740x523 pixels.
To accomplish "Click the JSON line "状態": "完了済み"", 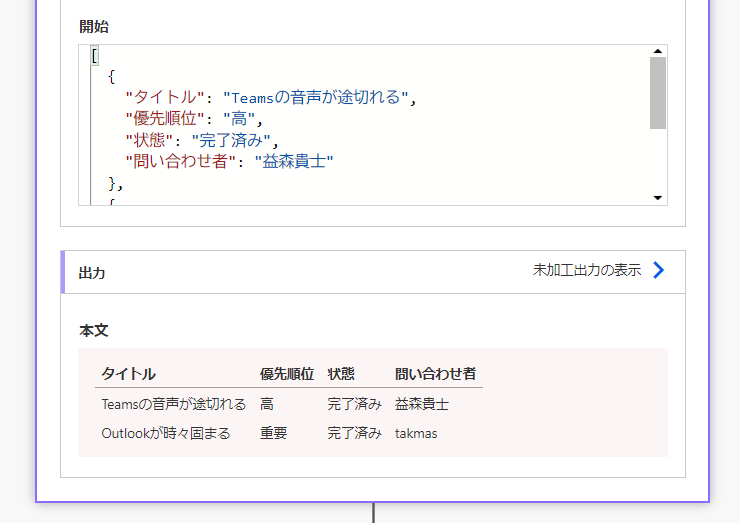I will pyautogui.click(x=202, y=140).
